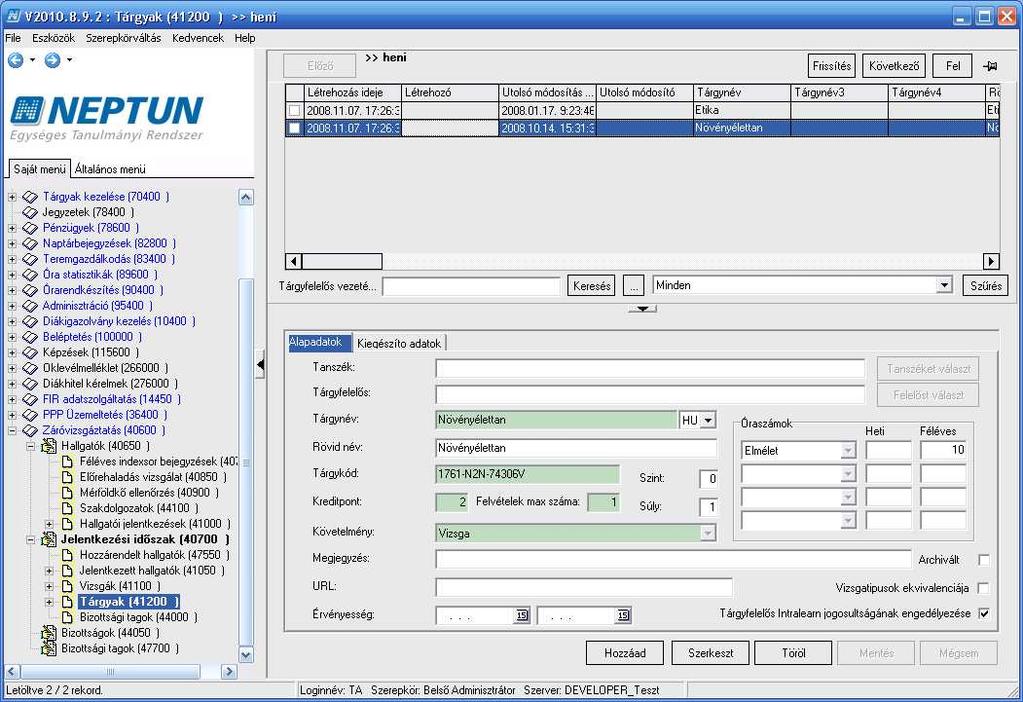
Task: Sort by the Tárgynév column header
Action: (742, 93)
